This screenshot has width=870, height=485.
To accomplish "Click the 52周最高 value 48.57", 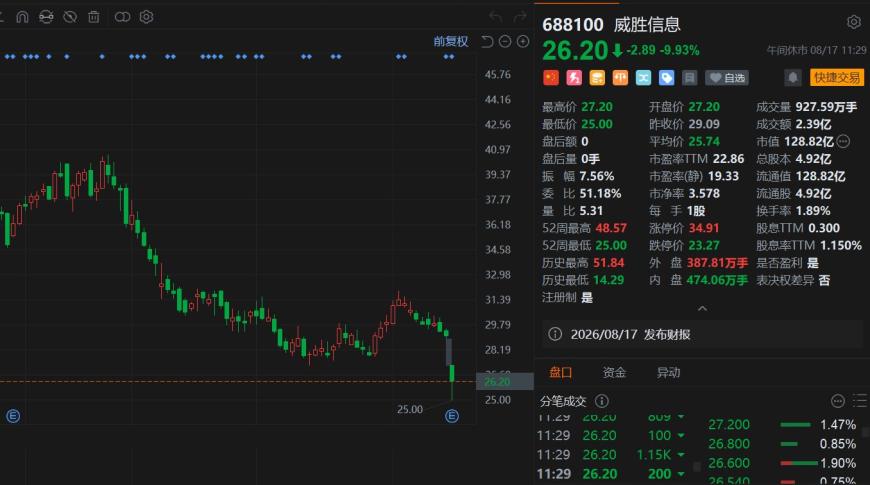I will (x=611, y=228).
